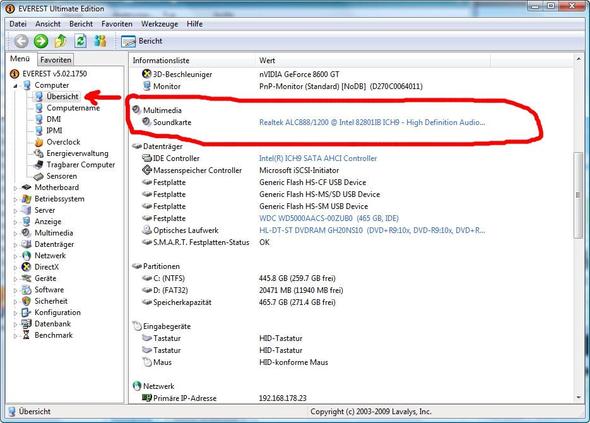The width and height of the screenshot is (590, 423).
Task: Click the Overclock flame icon
Action: point(39,142)
